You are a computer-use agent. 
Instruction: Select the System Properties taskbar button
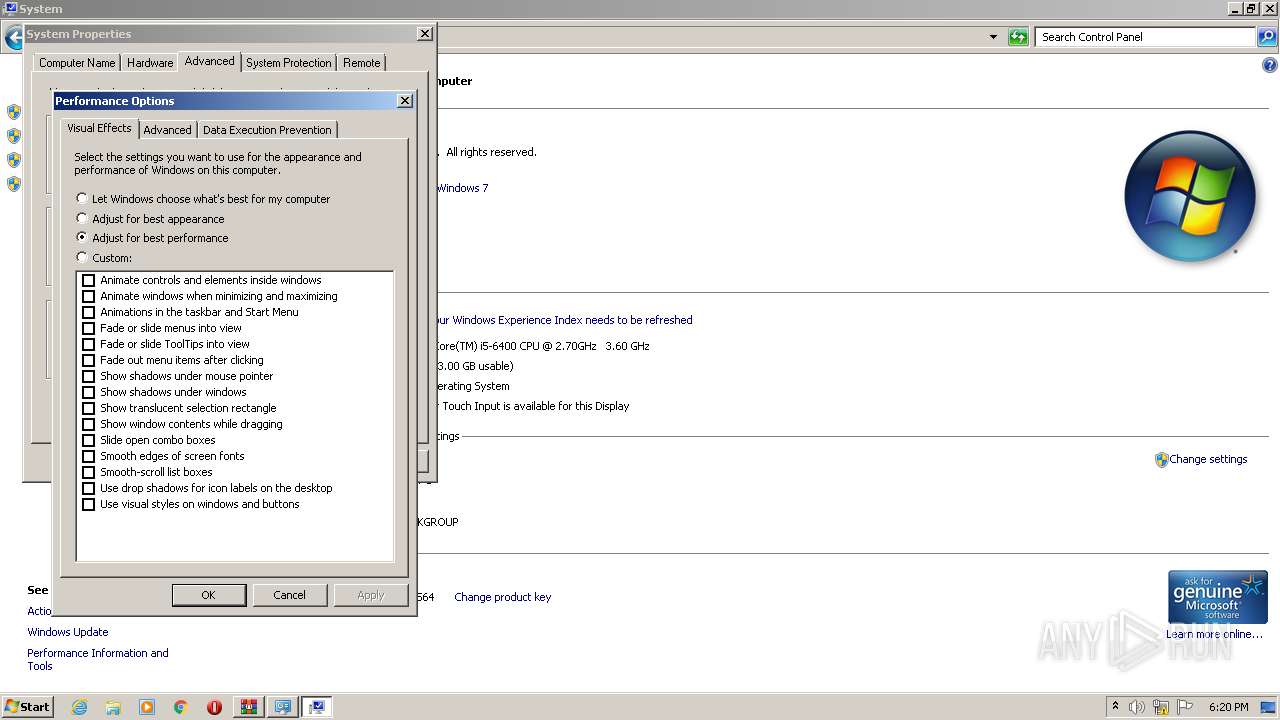(x=317, y=707)
